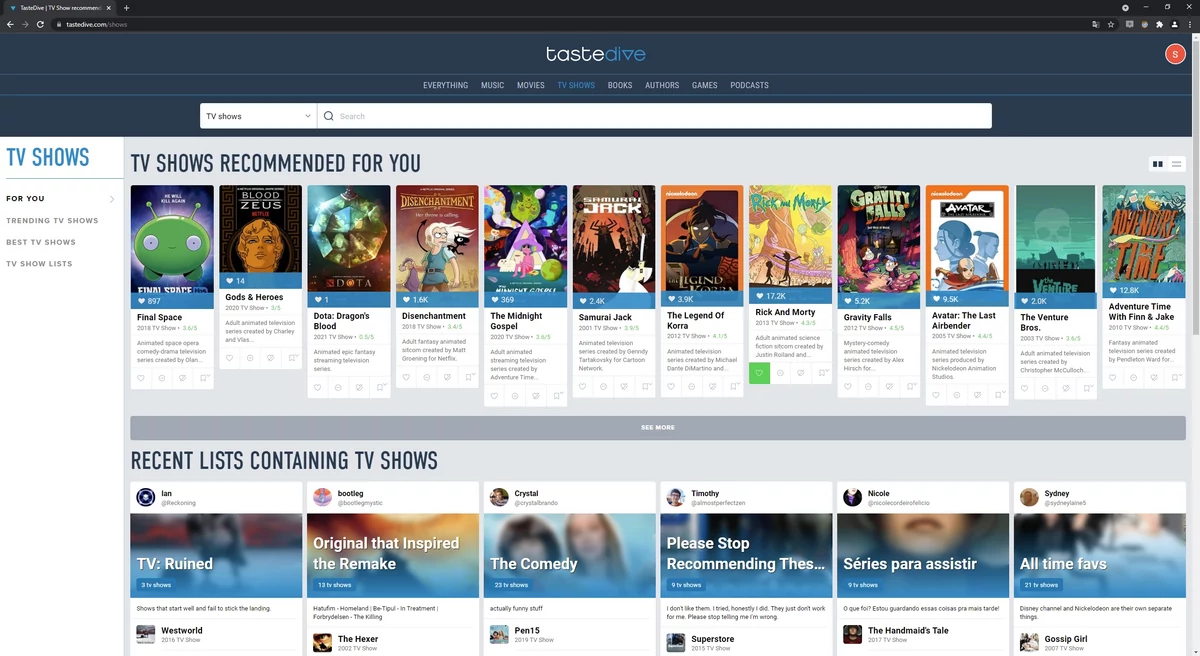The width and height of the screenshot is (1200, 656).
Task: Like Final Space with the heart icon
Action: [x=141, y=378]
